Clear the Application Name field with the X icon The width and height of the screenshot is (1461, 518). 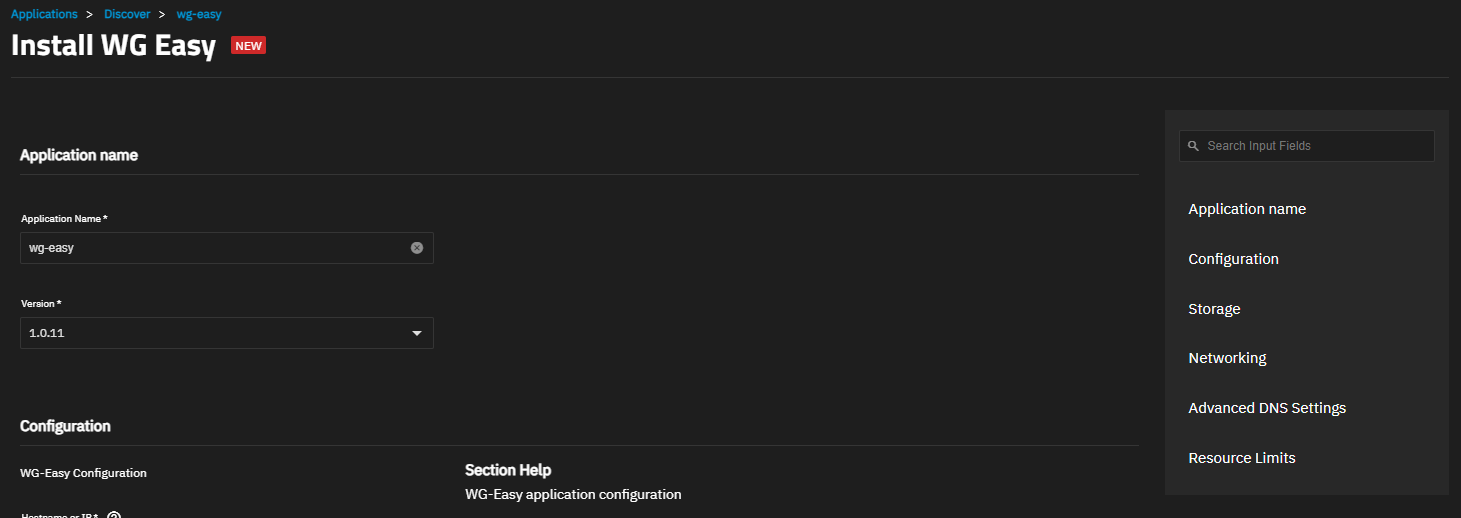tap(417, 248)
